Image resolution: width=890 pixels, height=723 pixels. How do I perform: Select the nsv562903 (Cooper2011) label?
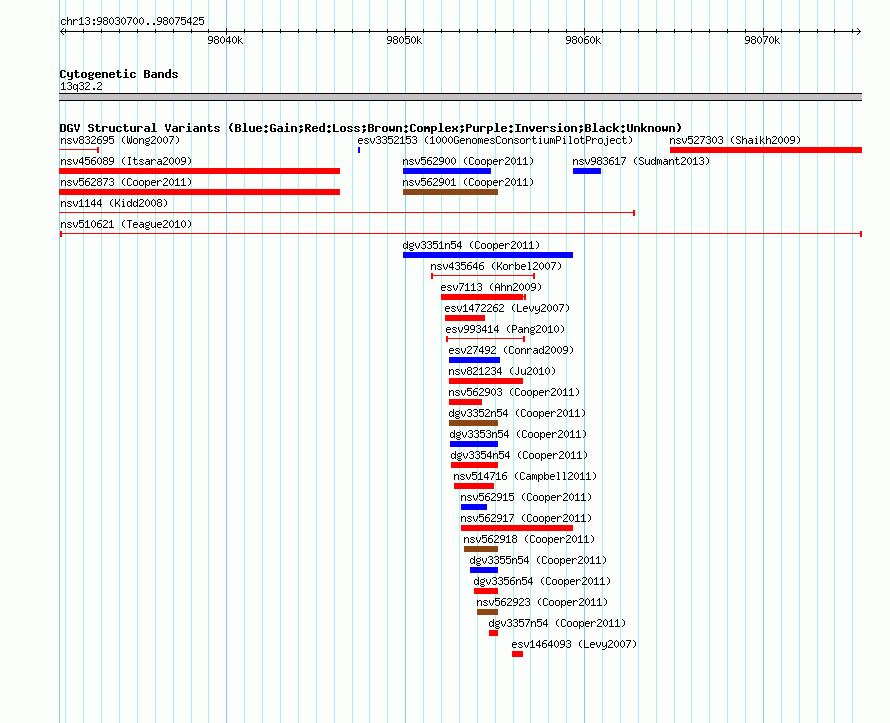514,392
